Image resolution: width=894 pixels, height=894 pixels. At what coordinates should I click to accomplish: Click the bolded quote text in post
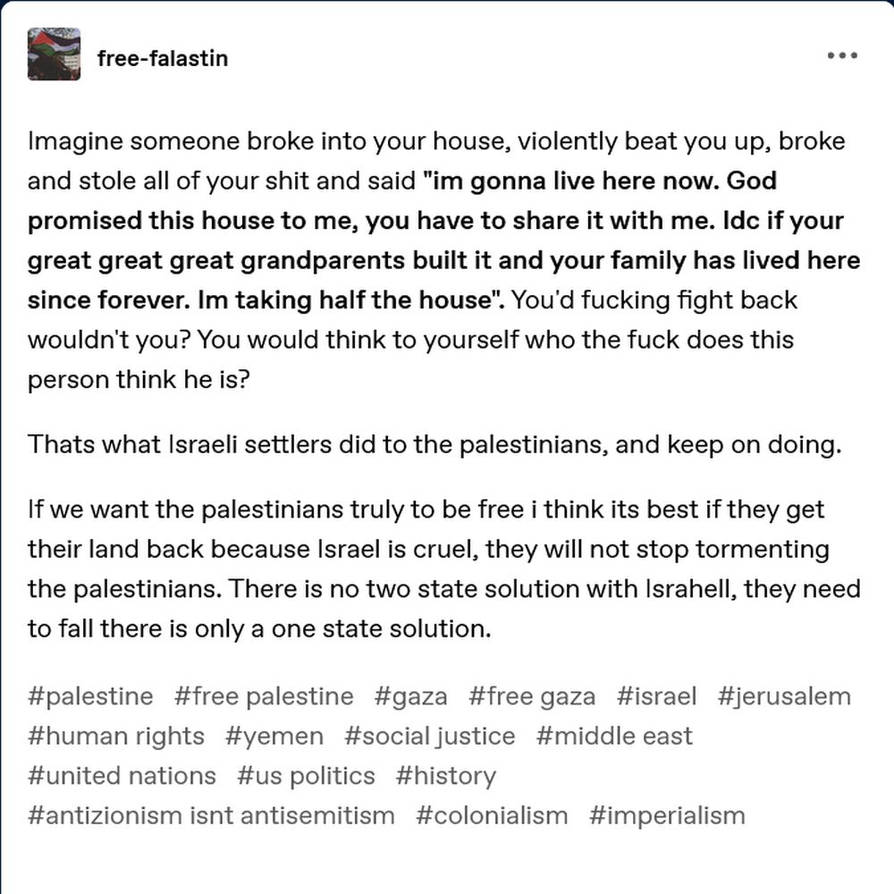tap(444, 241)
